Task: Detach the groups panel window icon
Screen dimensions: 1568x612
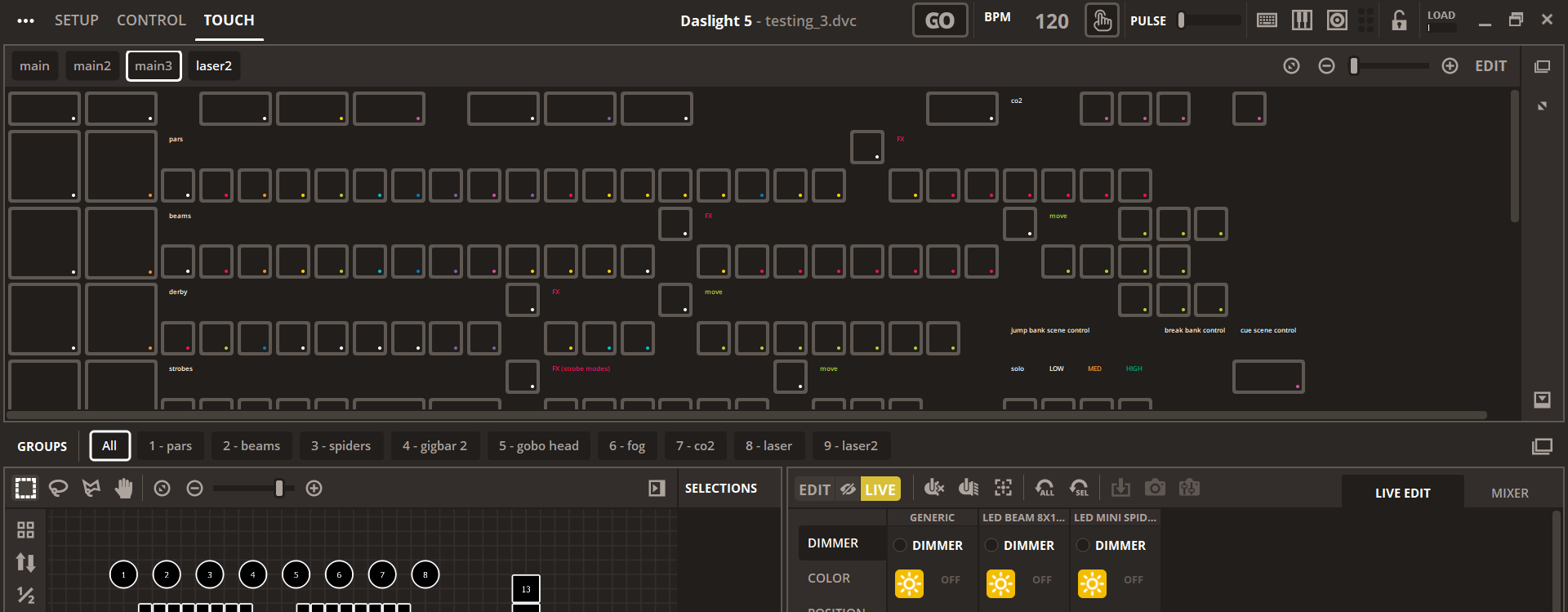Action: tap(1542, 446)
